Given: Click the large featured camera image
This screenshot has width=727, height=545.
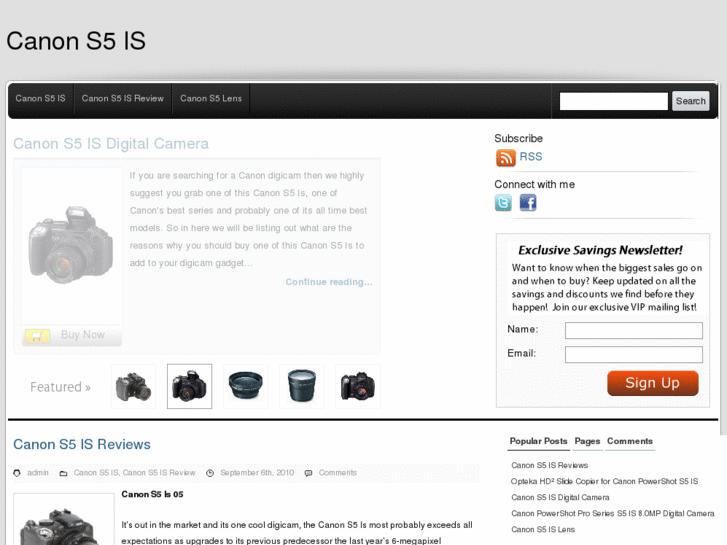Looking at the screenshot, I should tap(71, 245).
